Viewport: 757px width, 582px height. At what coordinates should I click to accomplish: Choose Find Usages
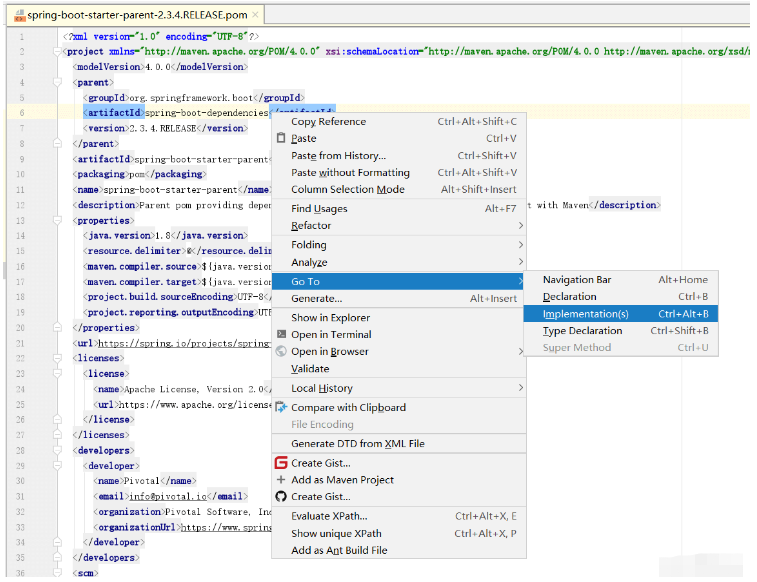[x=399, y=208]
